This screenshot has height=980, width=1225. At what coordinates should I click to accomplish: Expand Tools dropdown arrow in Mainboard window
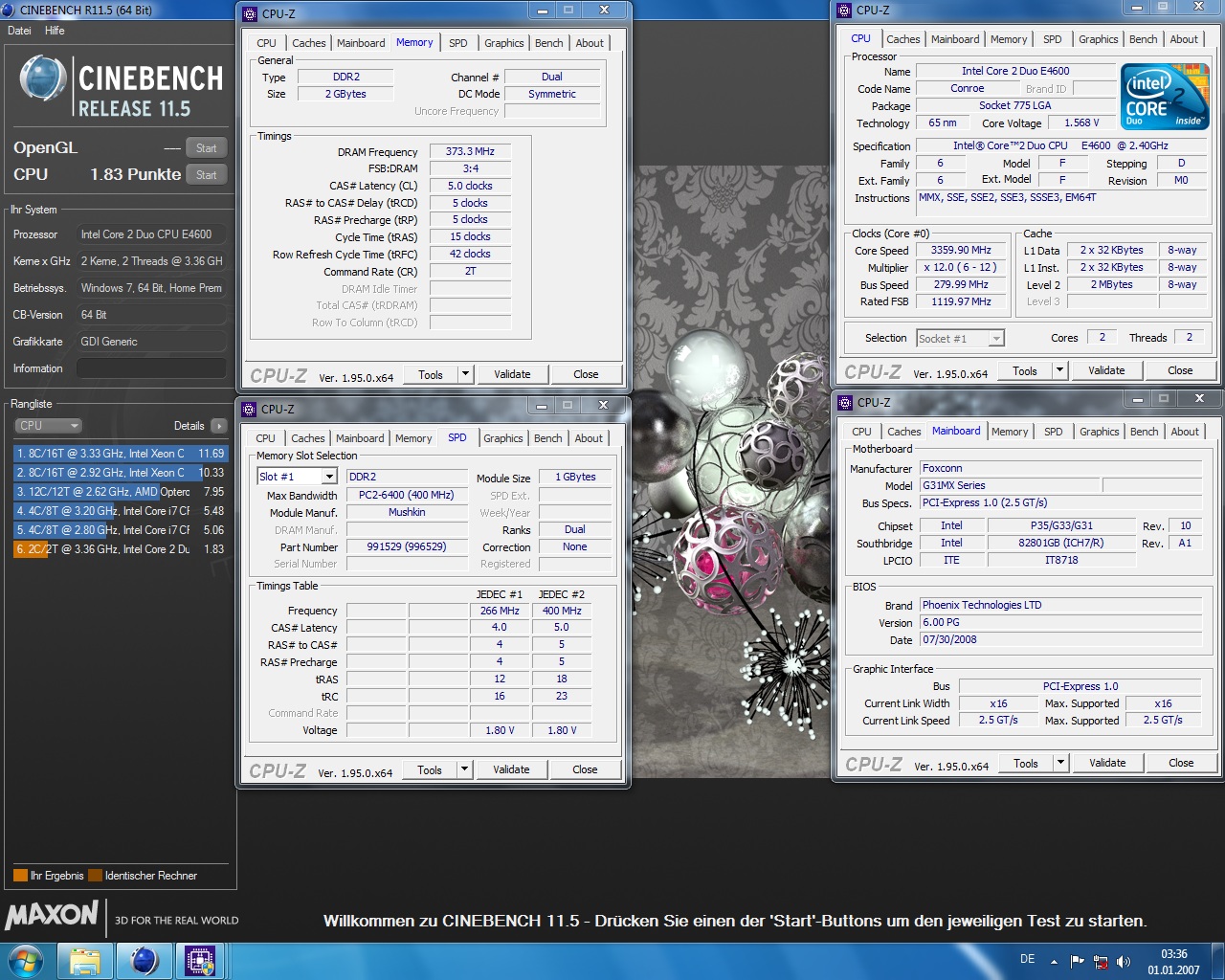1060,763
